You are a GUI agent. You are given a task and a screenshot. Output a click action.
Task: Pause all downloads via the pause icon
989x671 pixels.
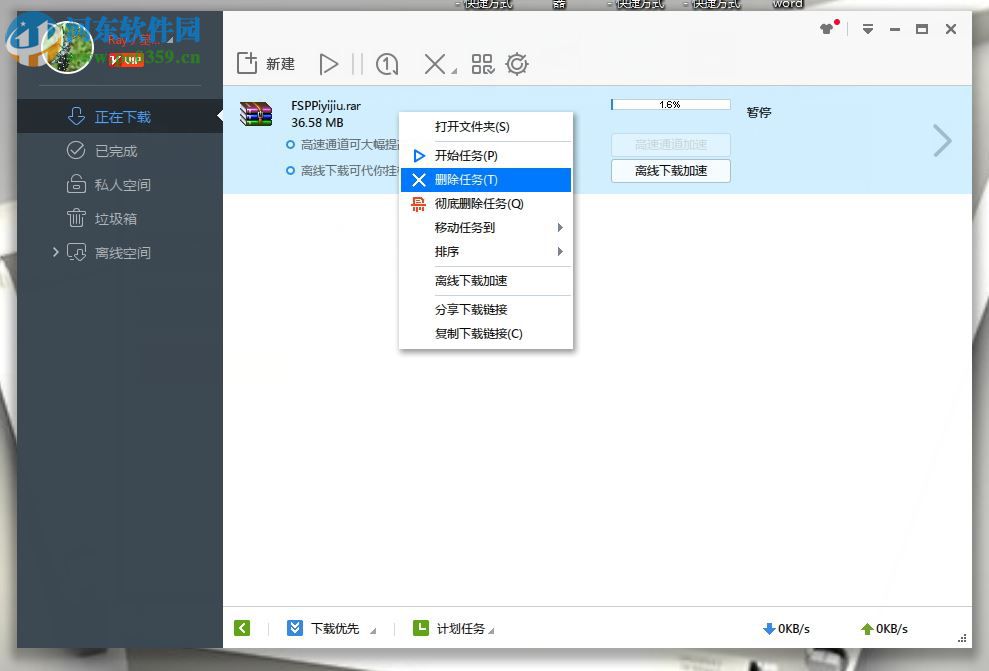359,63
